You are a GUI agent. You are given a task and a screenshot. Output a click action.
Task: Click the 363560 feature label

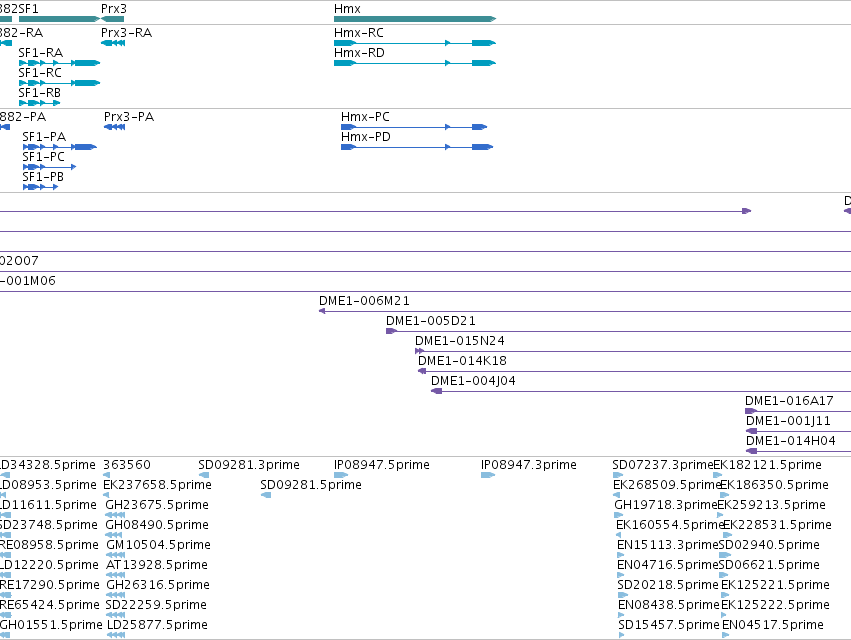point(127,465)
